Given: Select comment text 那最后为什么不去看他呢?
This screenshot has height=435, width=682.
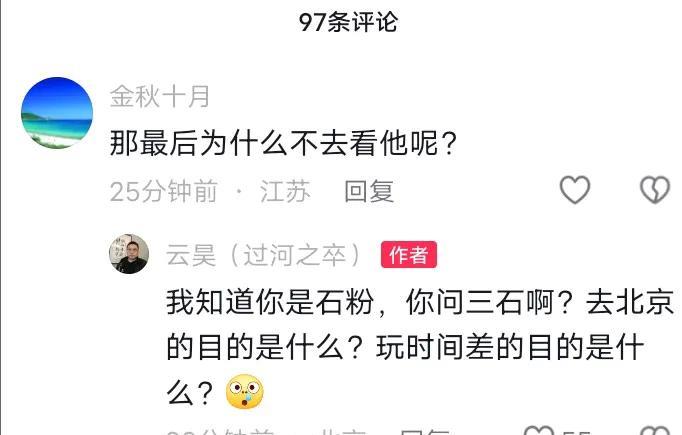Looking at the screenshot, I should click(283, 143).
